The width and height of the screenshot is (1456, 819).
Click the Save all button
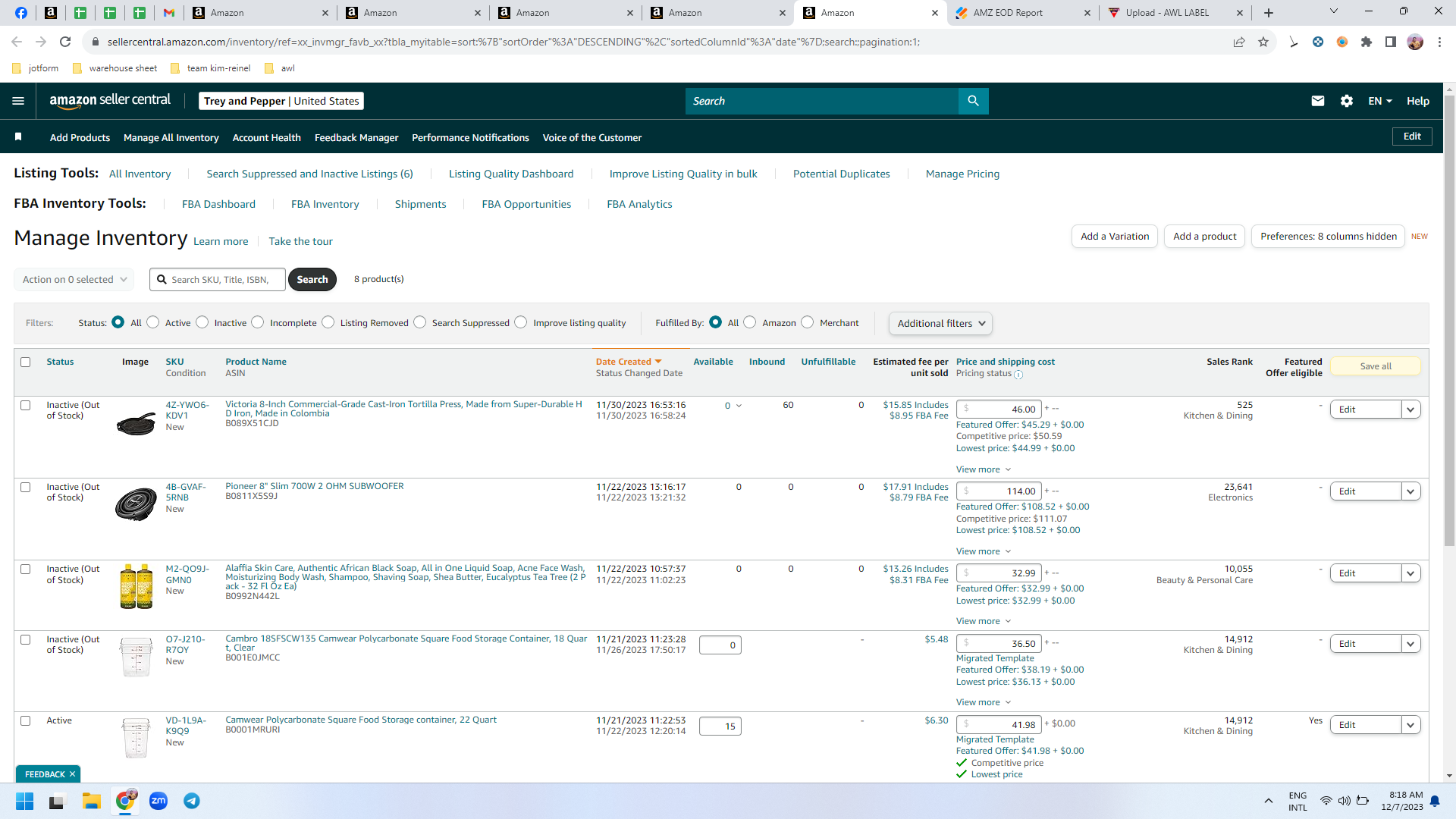click(1376, 366)
